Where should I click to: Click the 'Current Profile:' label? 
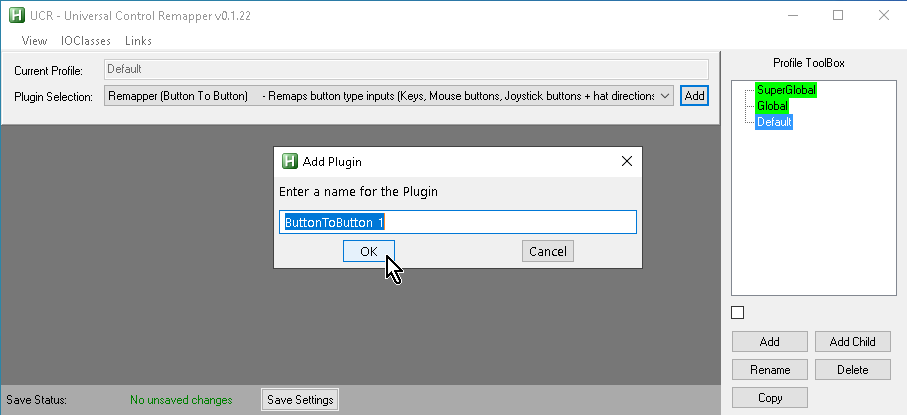(49, 71)
